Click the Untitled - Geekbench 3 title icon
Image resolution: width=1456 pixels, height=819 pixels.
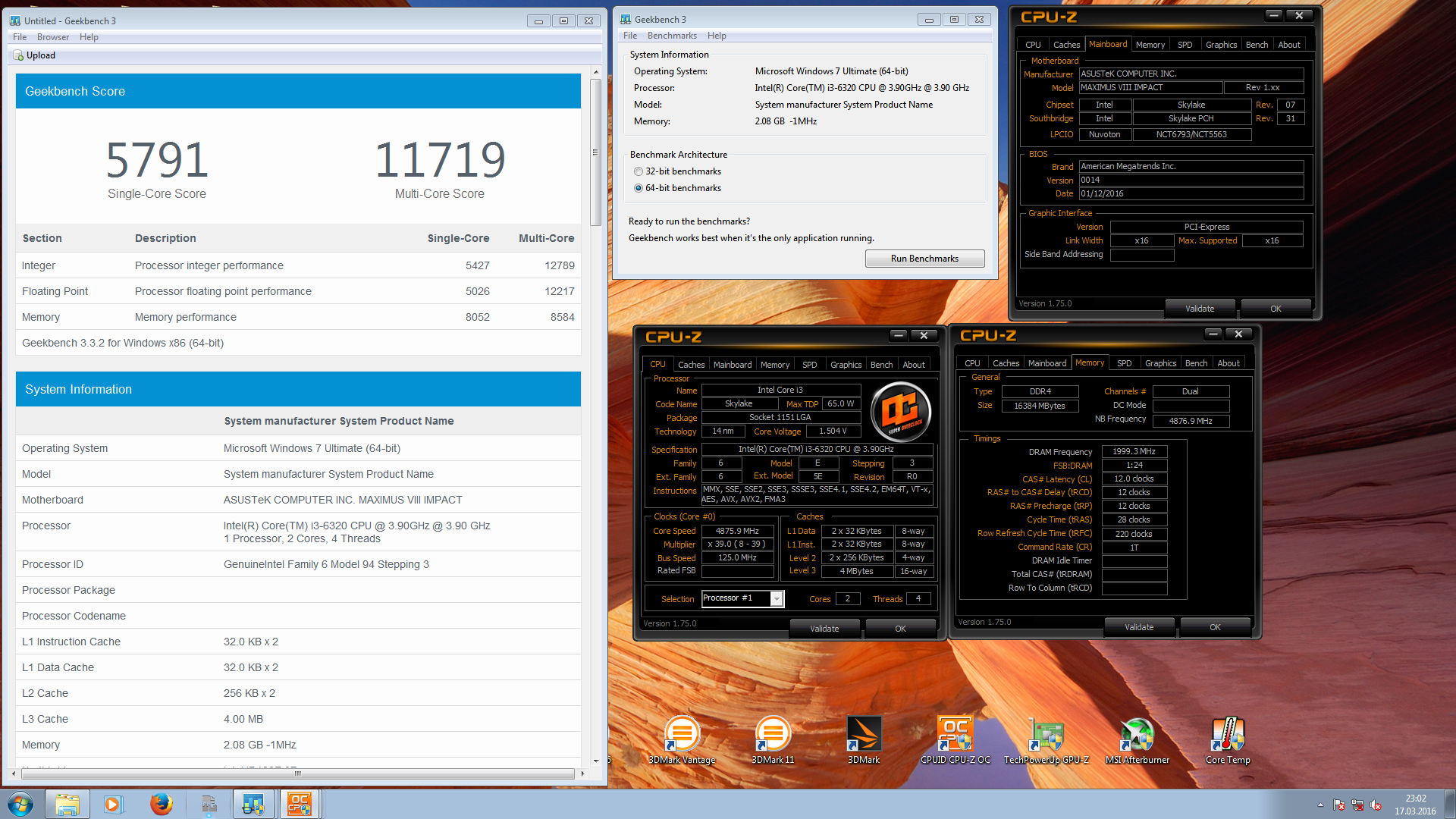pyautogui.click(x=15, y=21)
